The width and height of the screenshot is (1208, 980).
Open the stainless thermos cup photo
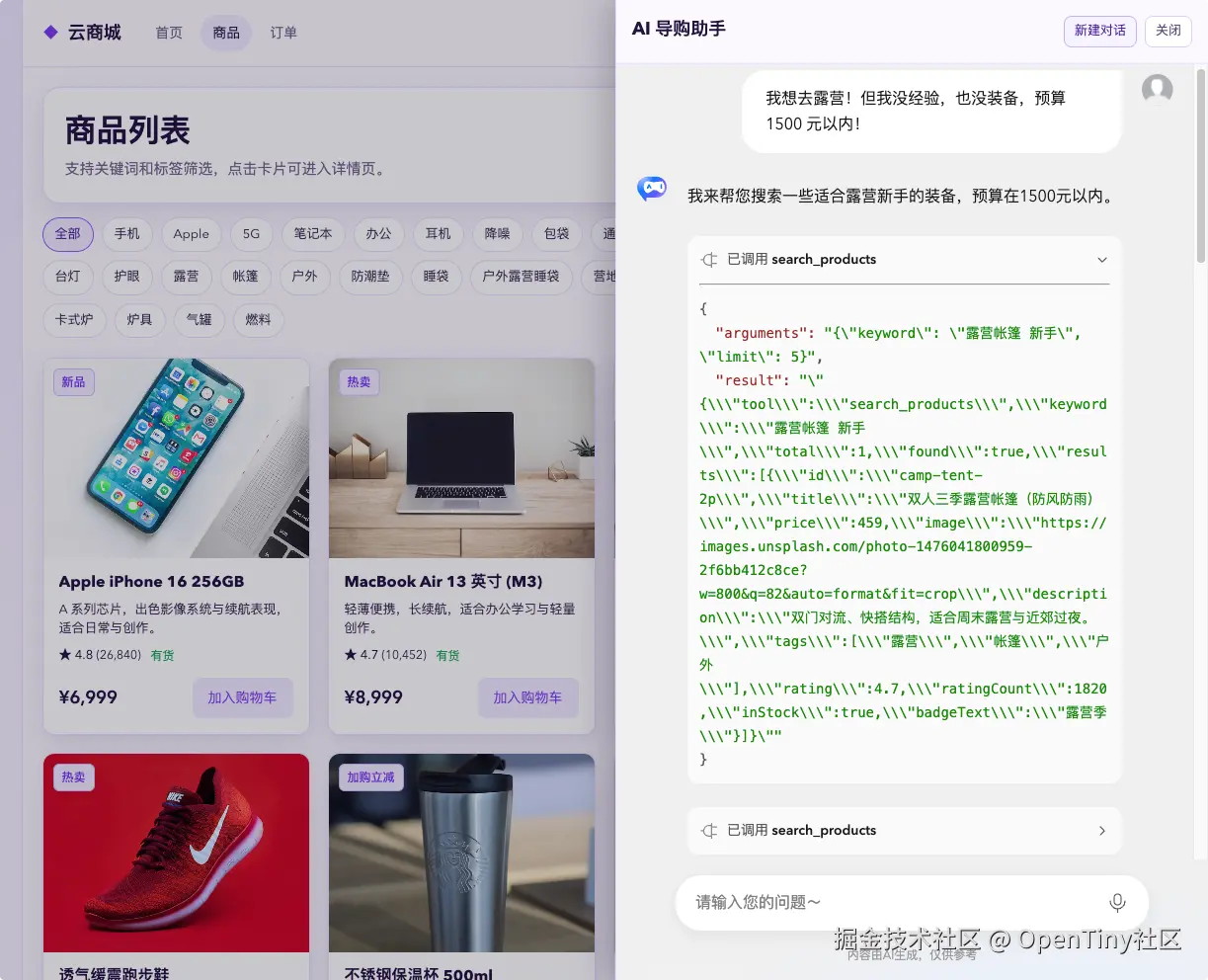[x=461, y=854]
